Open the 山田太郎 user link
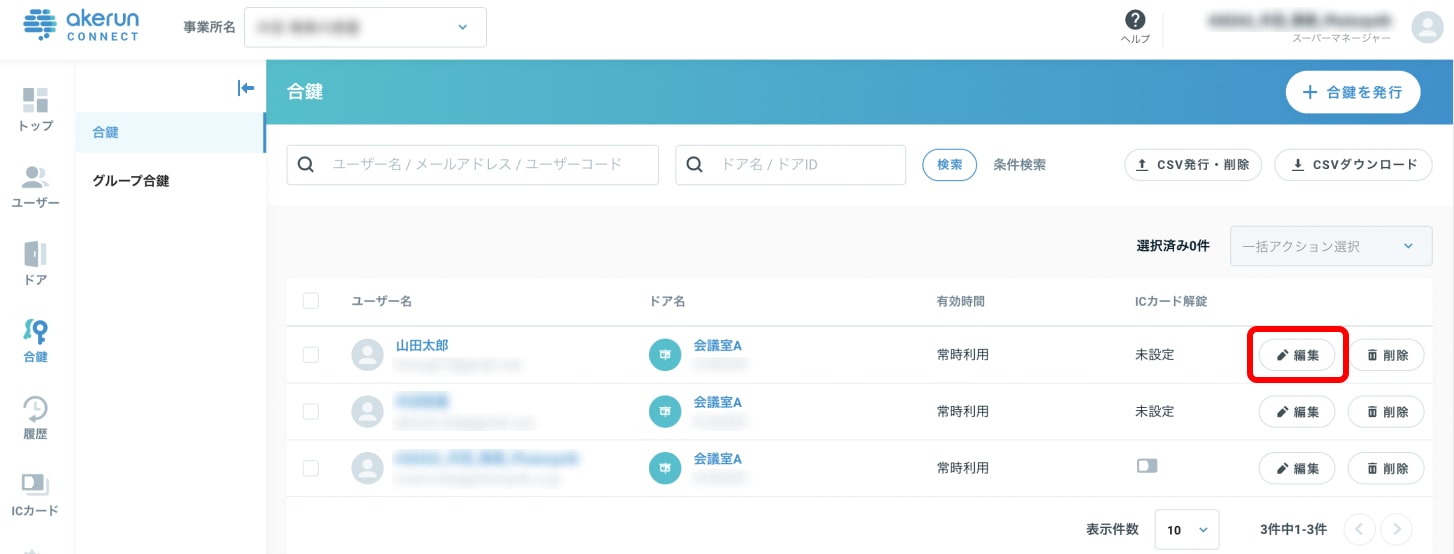Viewport: 1454px width, 554px height. point(422,345)
